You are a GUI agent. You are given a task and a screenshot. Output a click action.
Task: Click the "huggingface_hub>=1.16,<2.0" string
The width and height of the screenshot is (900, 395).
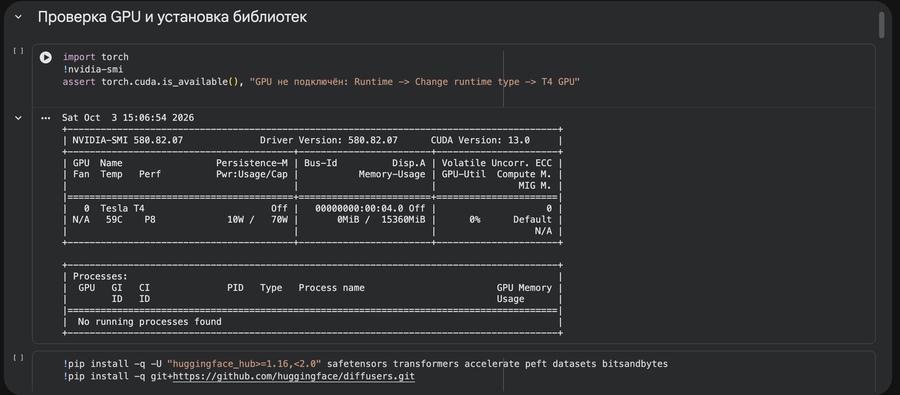coord(244,364)
